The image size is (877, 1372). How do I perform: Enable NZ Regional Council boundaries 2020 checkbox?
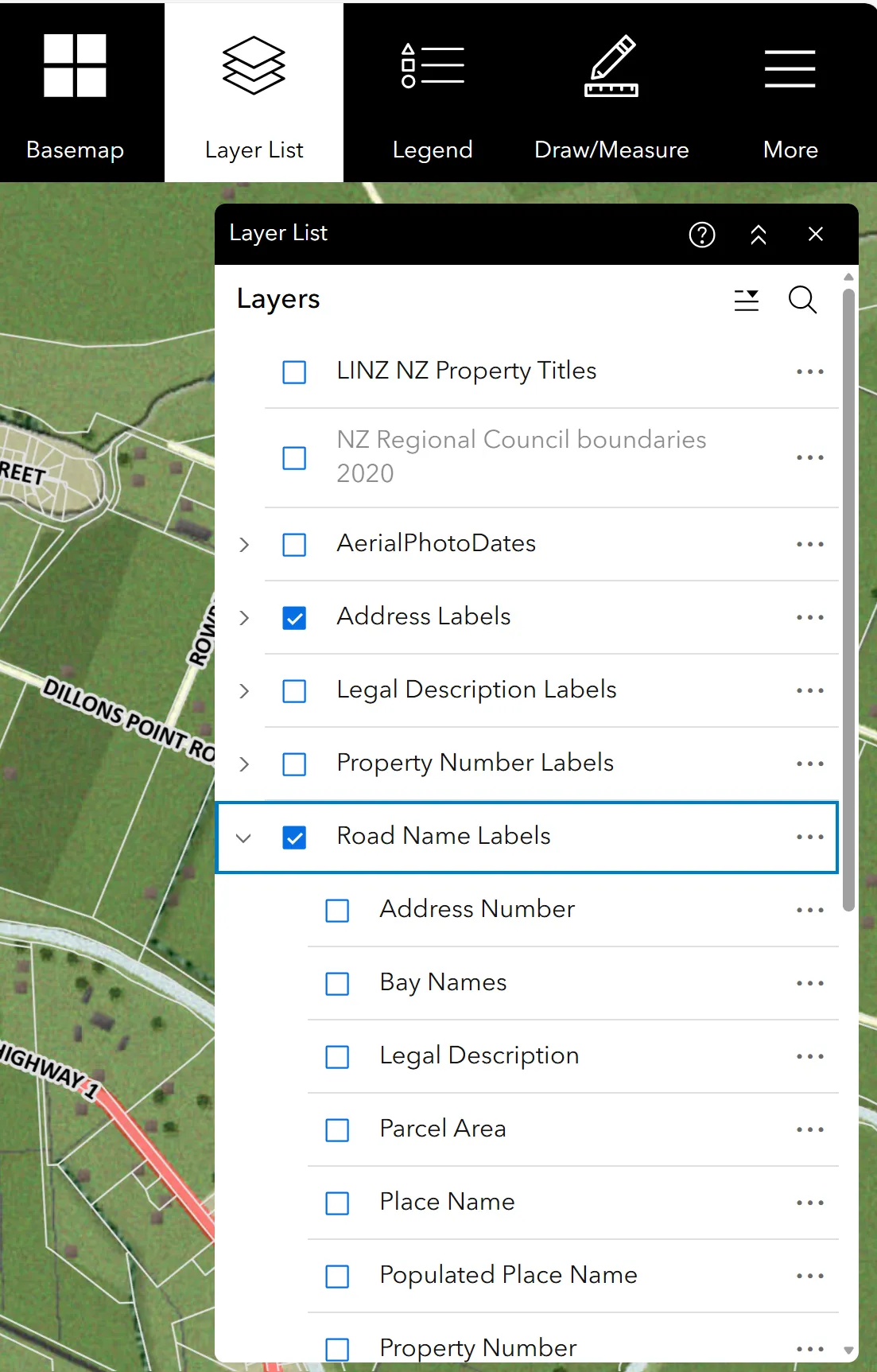pyautogui.click(x=294, y=458)
